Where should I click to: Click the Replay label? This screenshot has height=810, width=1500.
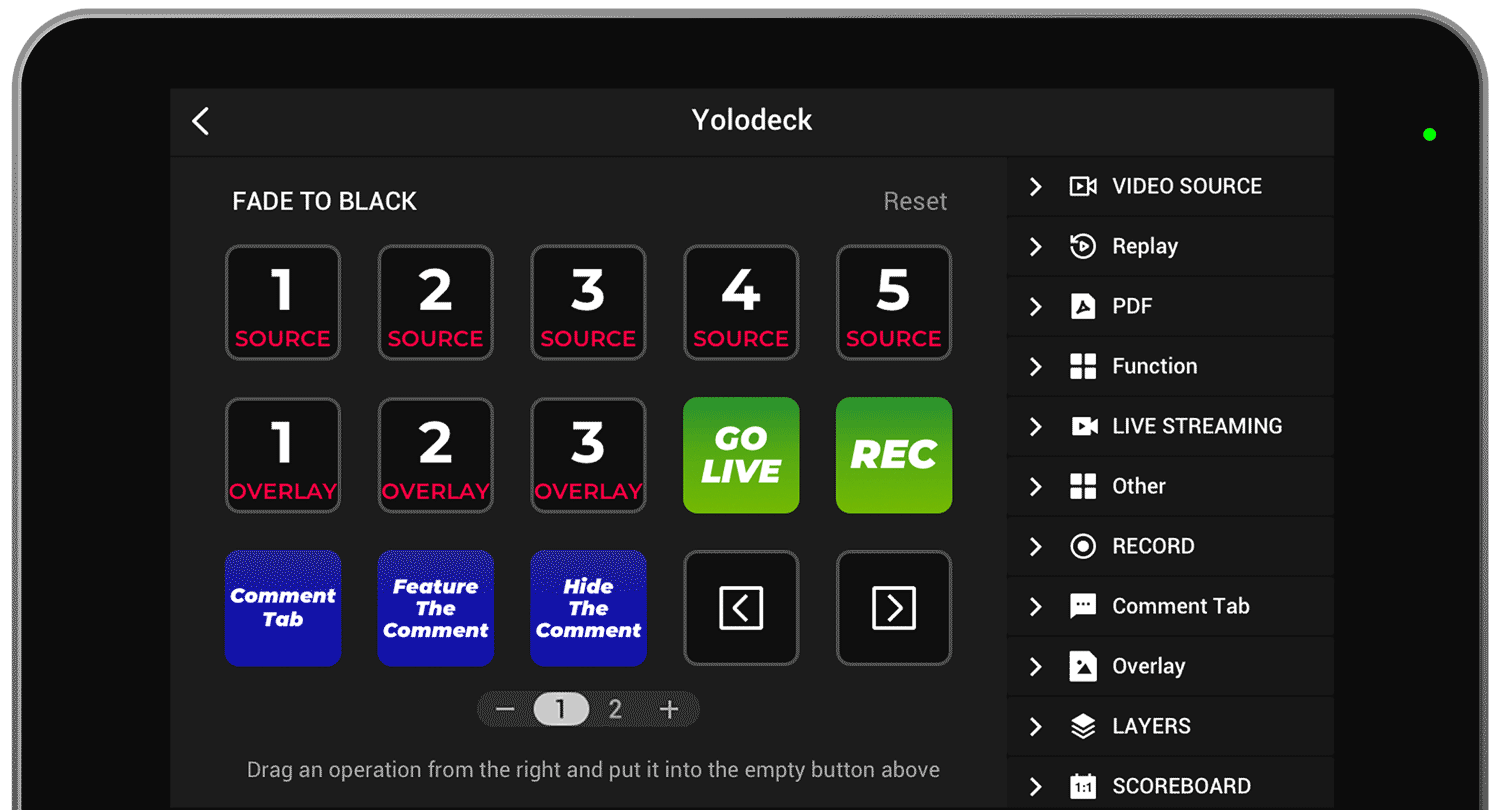tap(1145, 246)
